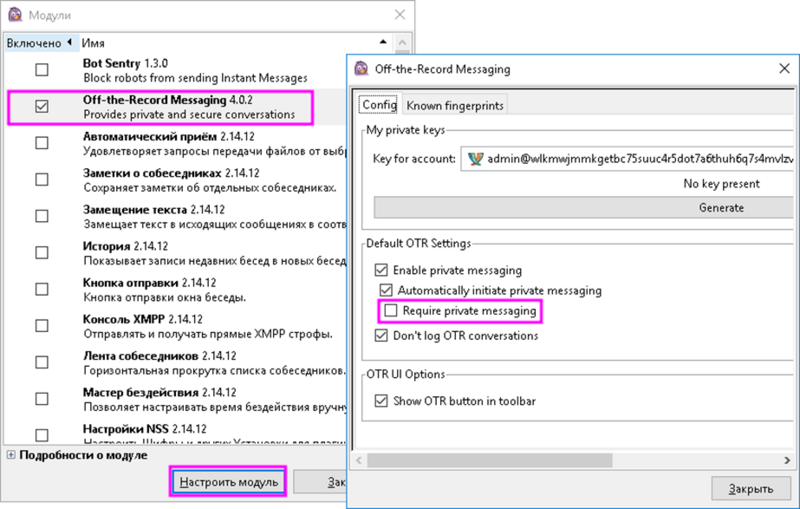Screen dimensions: 800x509
Task: Tick the Консоль XMPP plugin checkbox
Action: pos(42,326)
